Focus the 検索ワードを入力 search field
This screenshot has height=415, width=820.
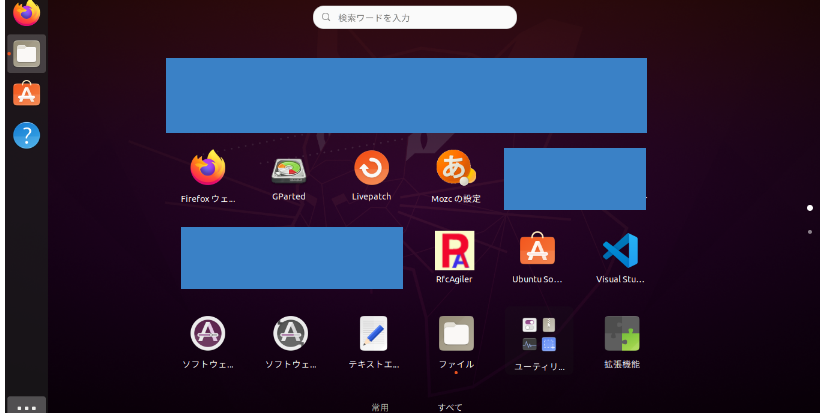(415, 17)
